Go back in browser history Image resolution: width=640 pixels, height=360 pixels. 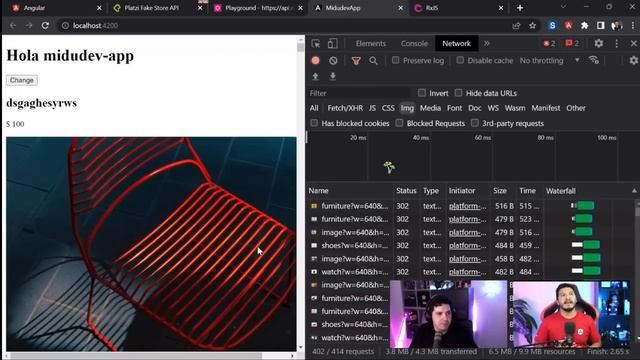13,25
